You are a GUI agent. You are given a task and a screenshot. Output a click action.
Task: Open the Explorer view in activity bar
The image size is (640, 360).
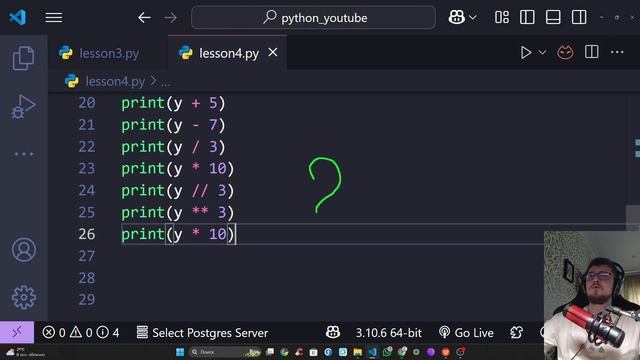pos(24,58)
